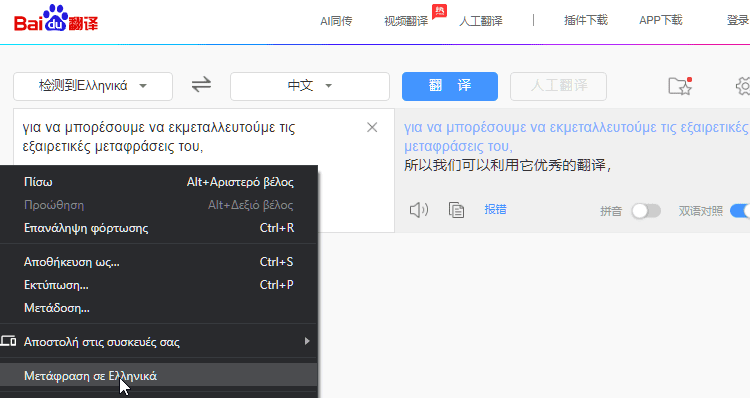Click the blue Greek source echo text
The image size is (750, 398).
pos(576,136)
